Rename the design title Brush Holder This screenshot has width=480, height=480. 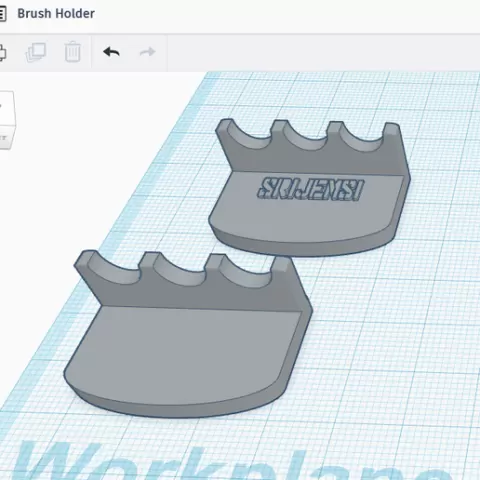pyautogui.click(x=56, y=14)
